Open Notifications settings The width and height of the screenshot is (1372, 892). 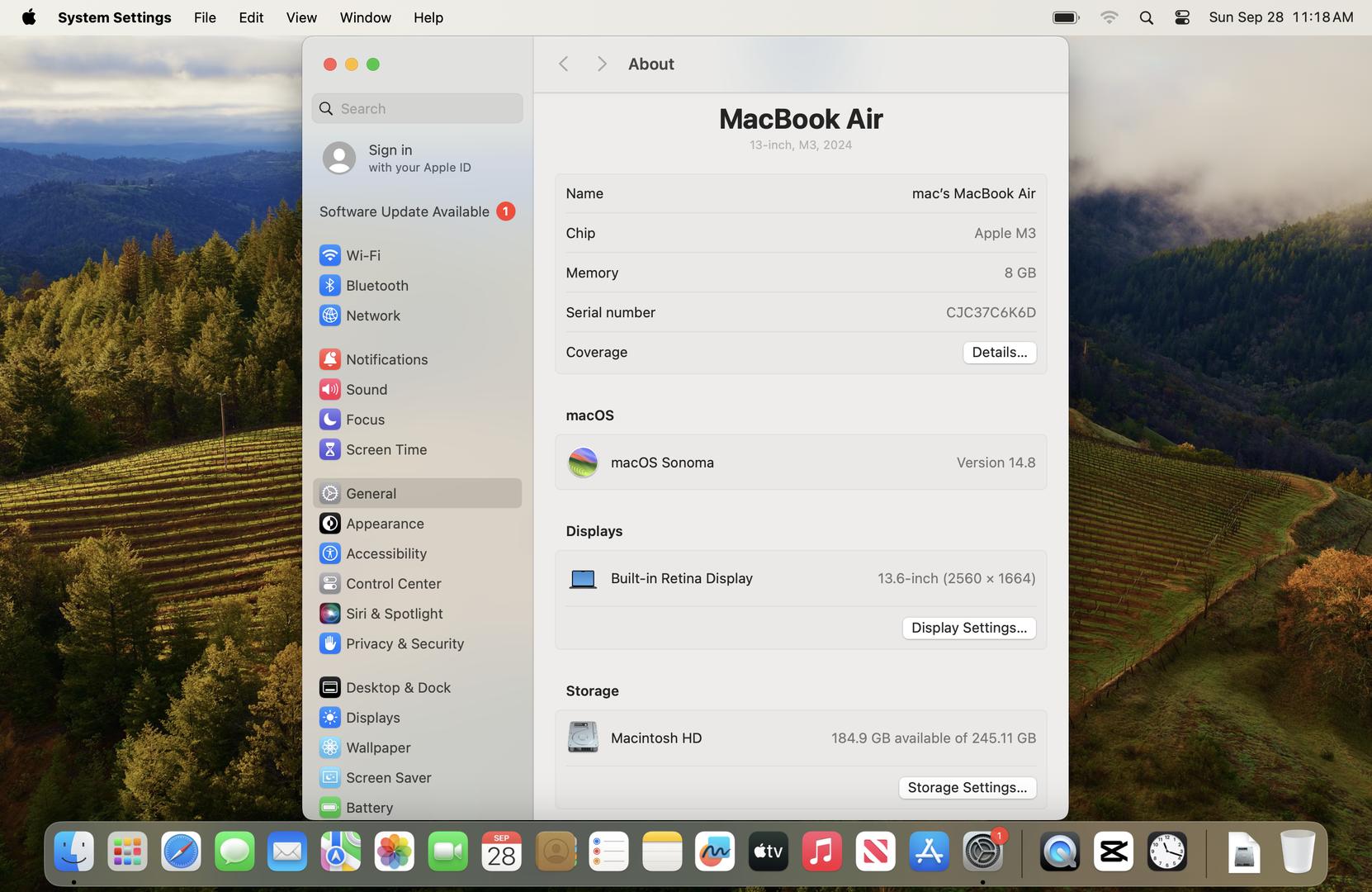pos(417,359)
